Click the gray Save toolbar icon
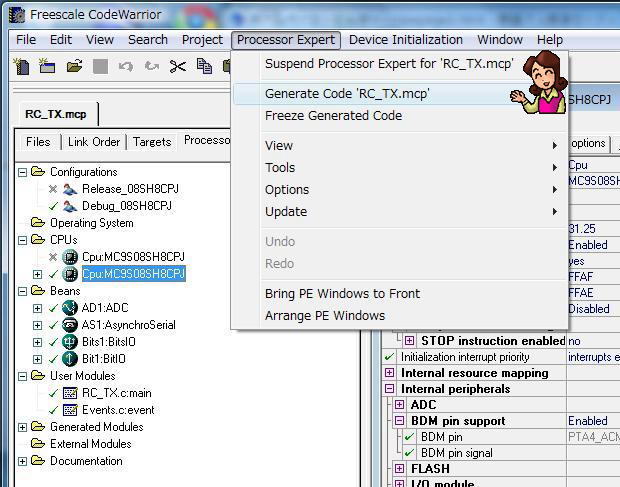Viewport: 620px width, 487px height. pos(100,66)
